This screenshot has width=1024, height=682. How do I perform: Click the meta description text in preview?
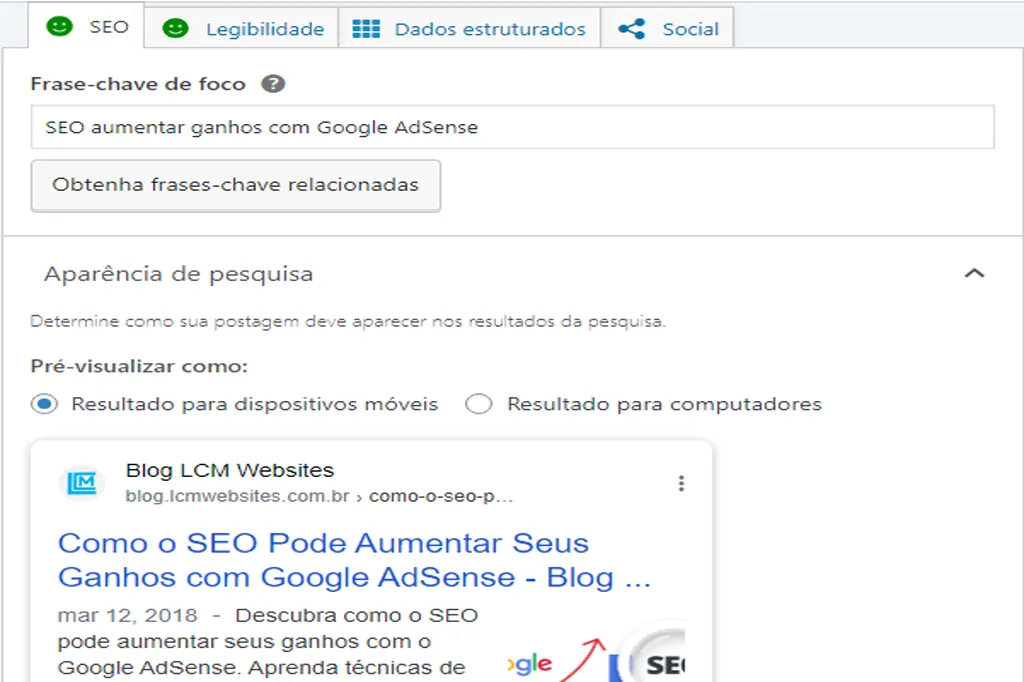coord(268,641)
